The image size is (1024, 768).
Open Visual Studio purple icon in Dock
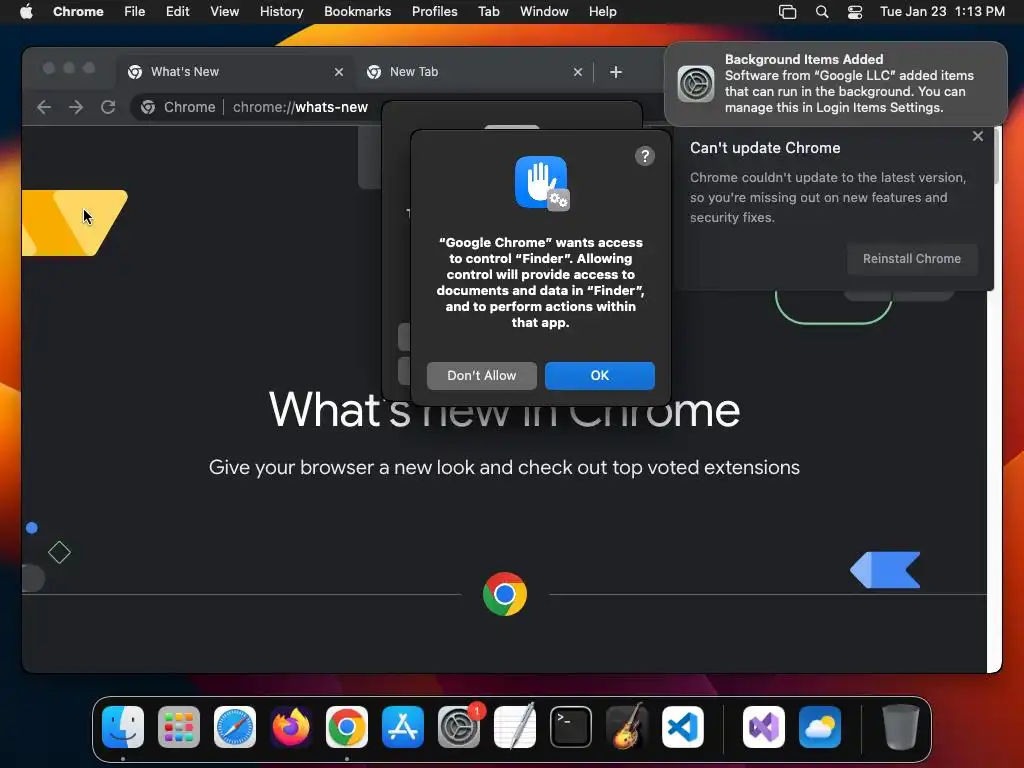764,727
